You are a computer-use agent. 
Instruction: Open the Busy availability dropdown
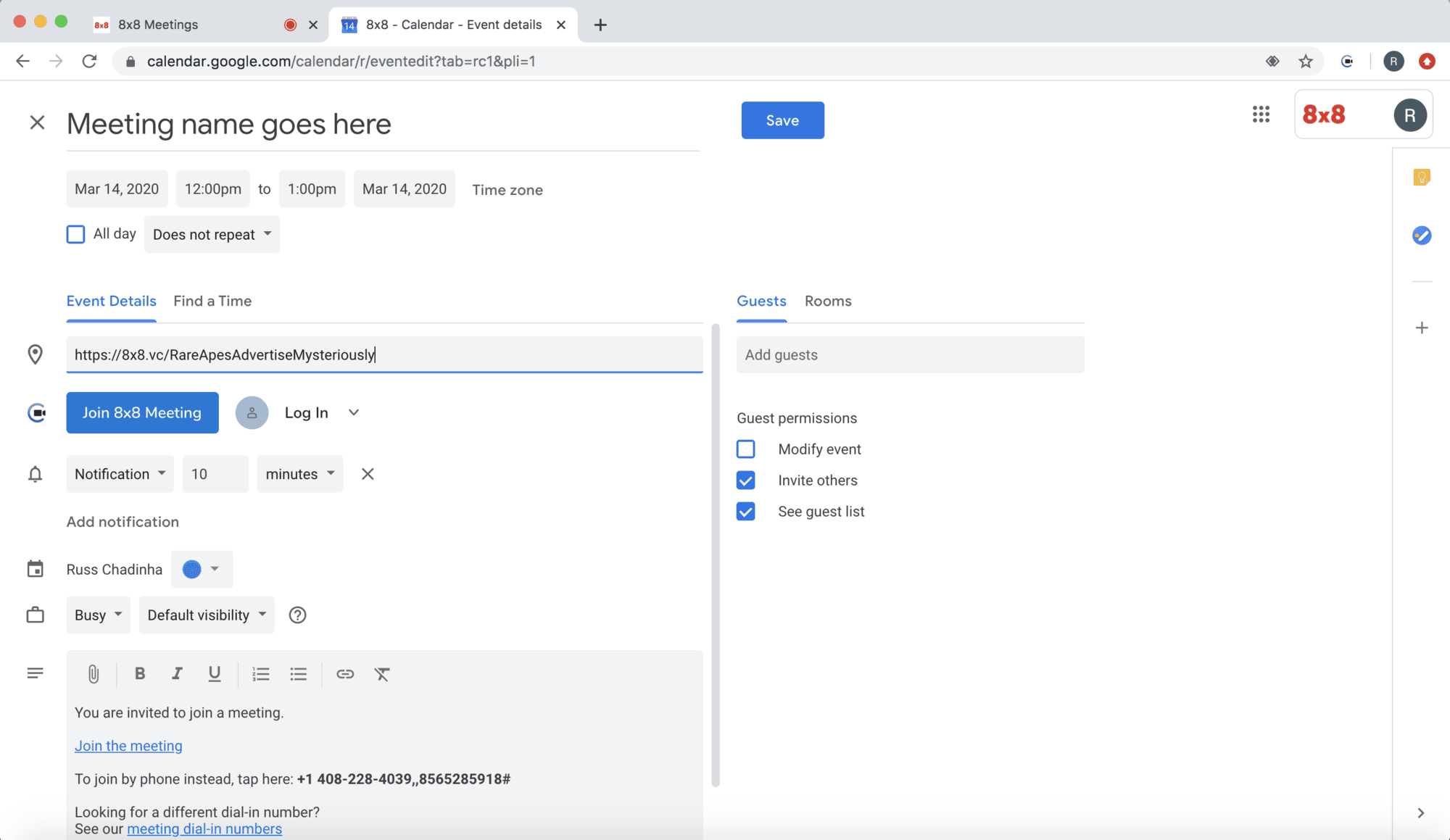(x=99, y=615)
